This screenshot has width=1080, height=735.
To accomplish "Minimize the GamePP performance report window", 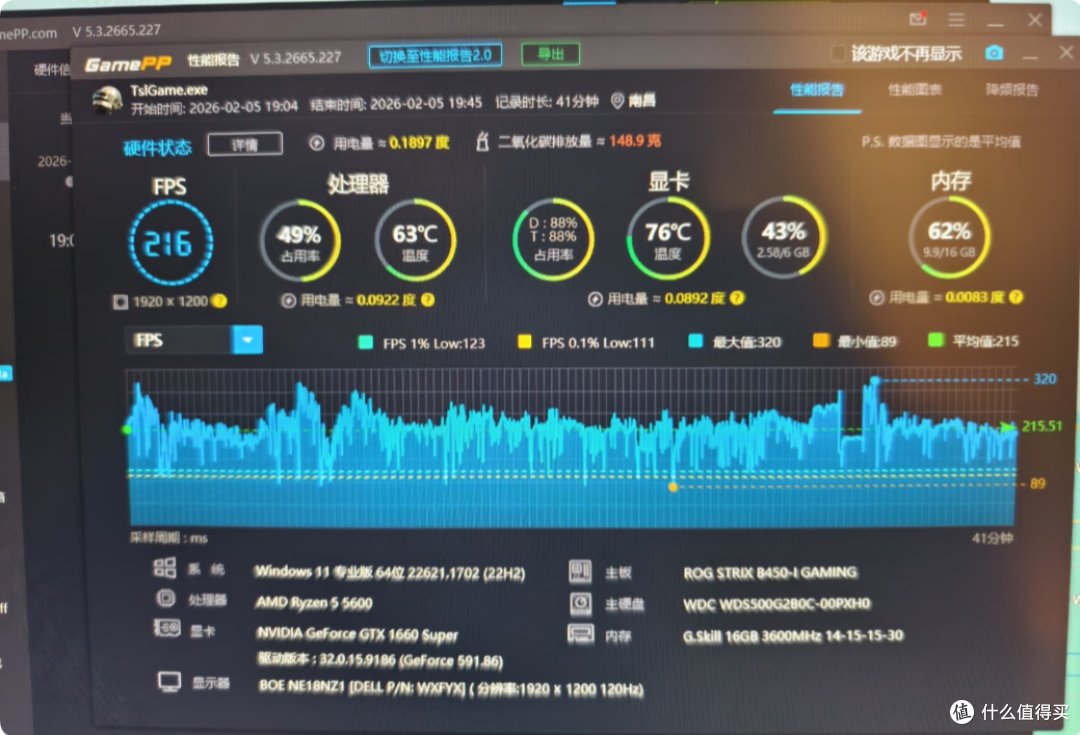I will point(1030,54).
